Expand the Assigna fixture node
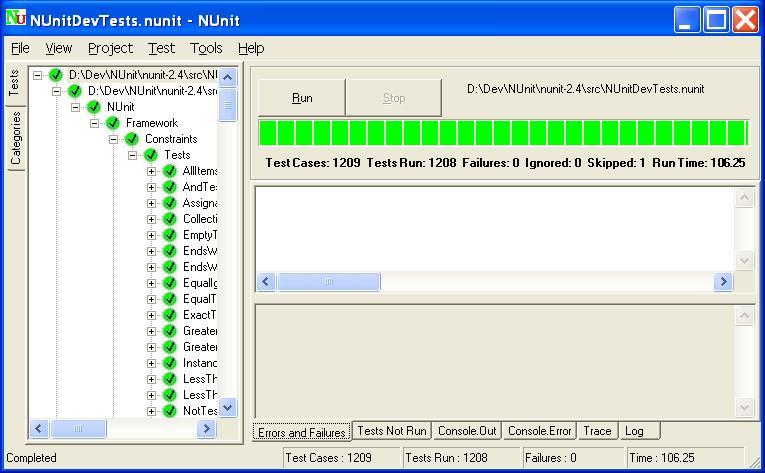 tap(151, 204)
